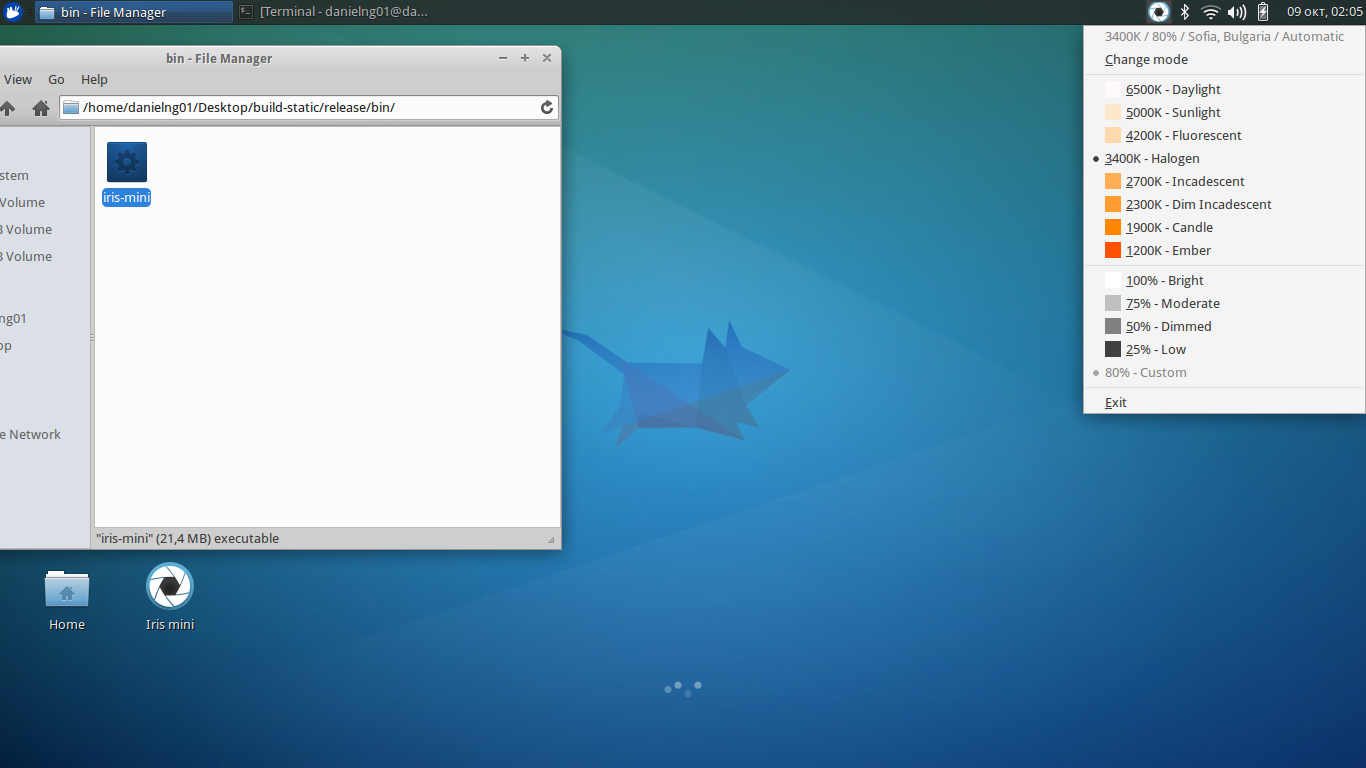Go up to parent folder in File Manager
The width and height of the screenshot is (1366, 768).
click(8, 108)
